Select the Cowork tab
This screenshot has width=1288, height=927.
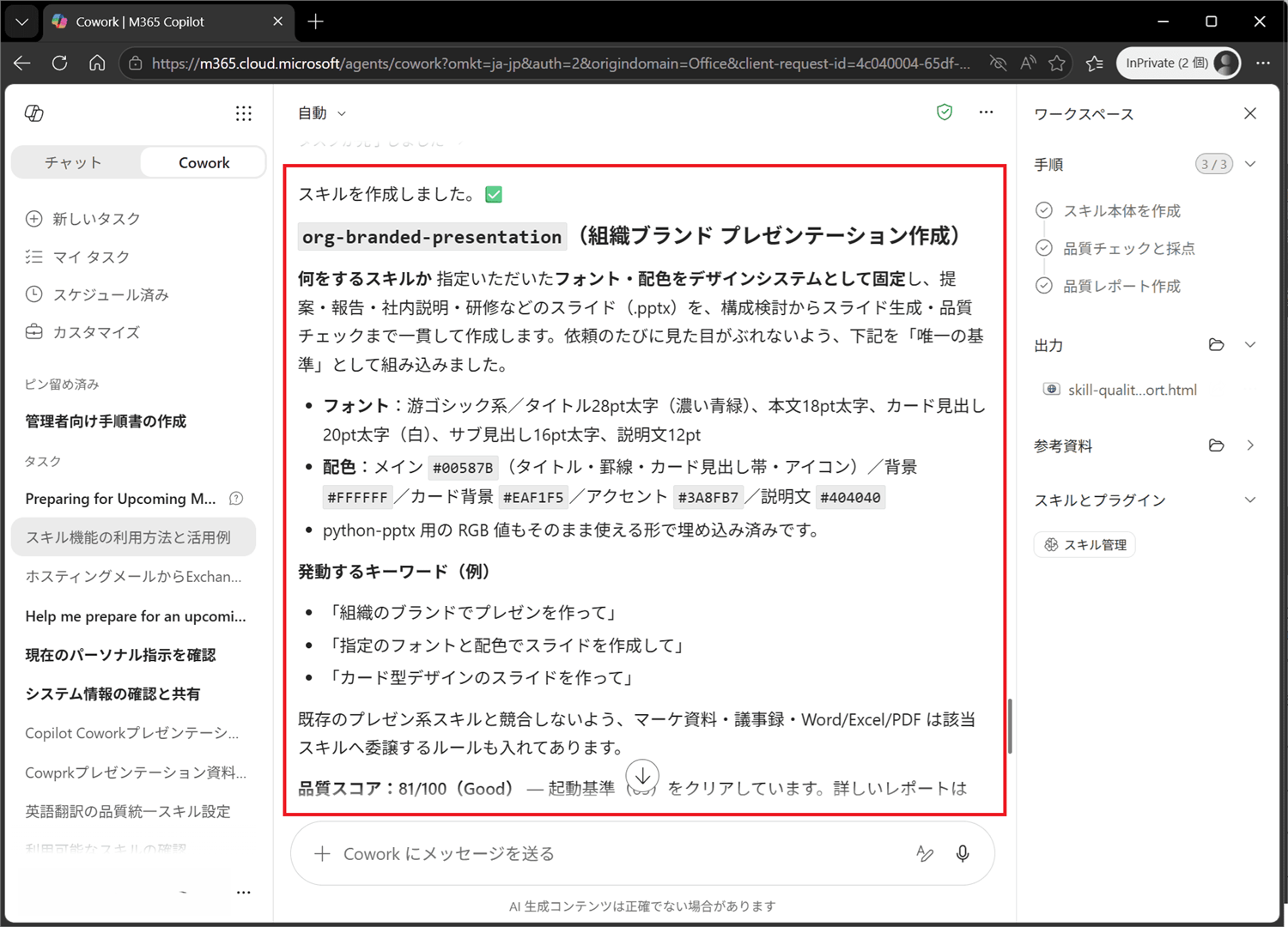click(x=204, y=162)
